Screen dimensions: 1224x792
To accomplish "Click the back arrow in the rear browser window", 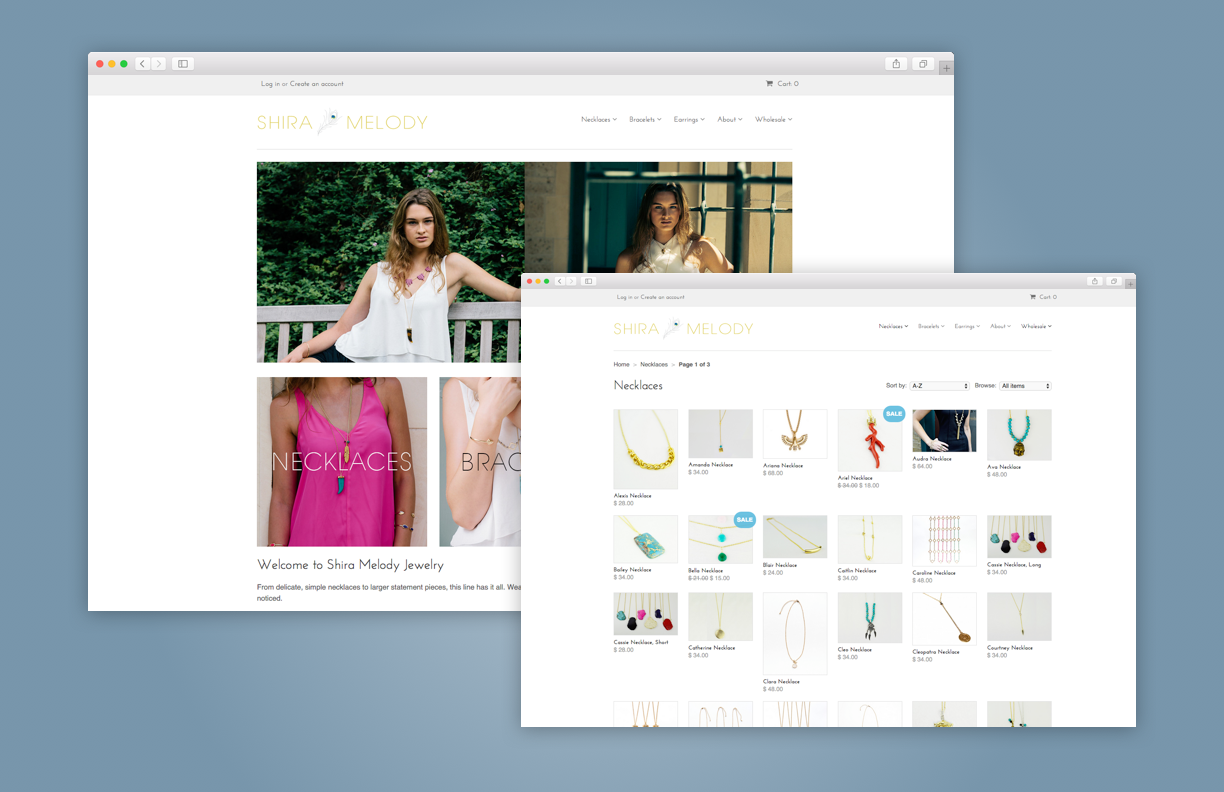I will click(142, 64).
